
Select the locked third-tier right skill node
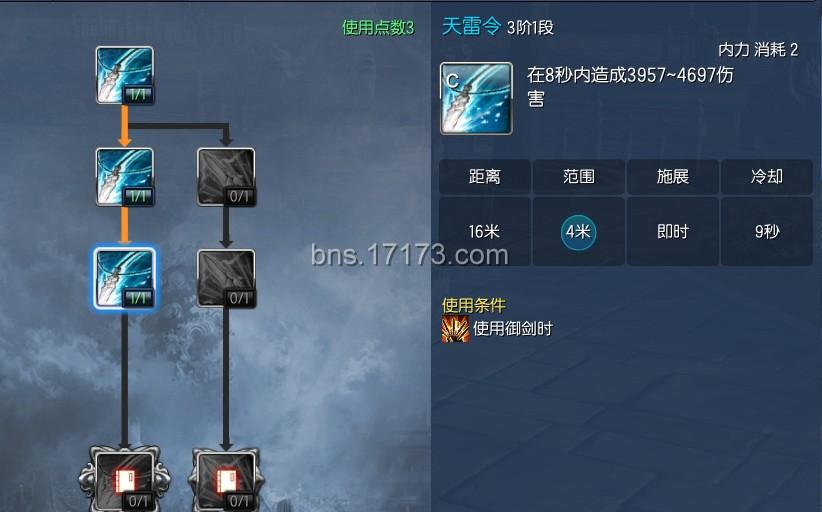pyautogui.click(x=226, y=278)
